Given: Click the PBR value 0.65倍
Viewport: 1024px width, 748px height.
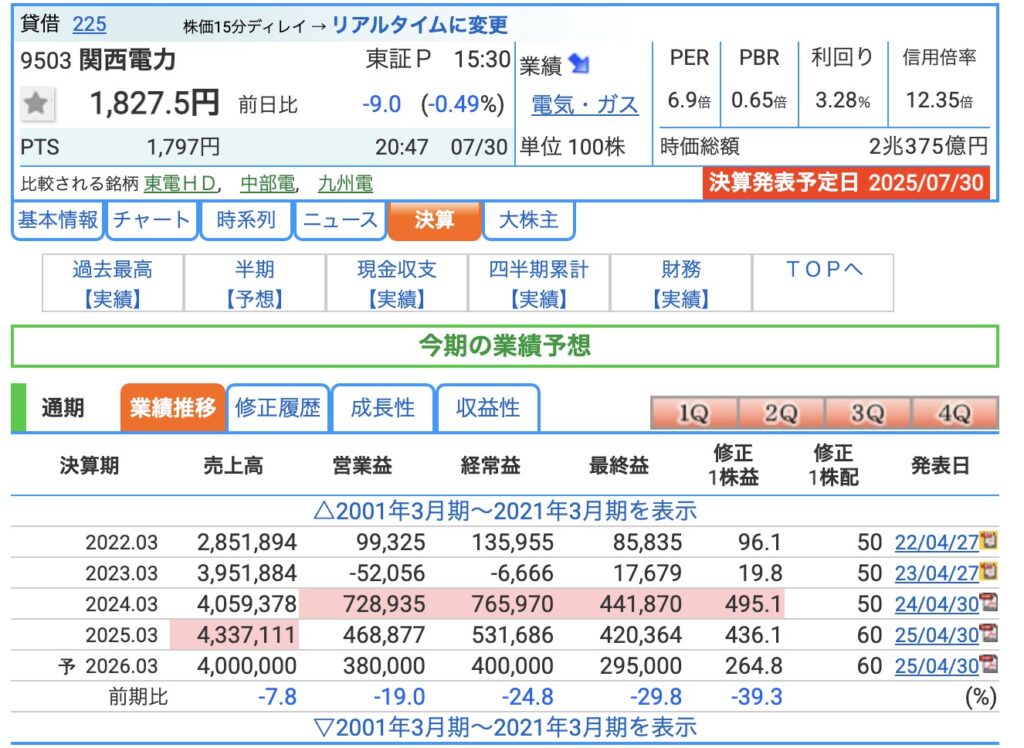Looking at the screenshot, I should click(x=759, y=101).
